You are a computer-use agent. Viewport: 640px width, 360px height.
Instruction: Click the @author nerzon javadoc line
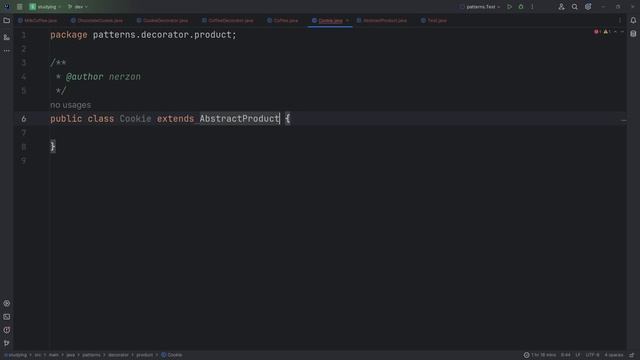tap(103, 77)
